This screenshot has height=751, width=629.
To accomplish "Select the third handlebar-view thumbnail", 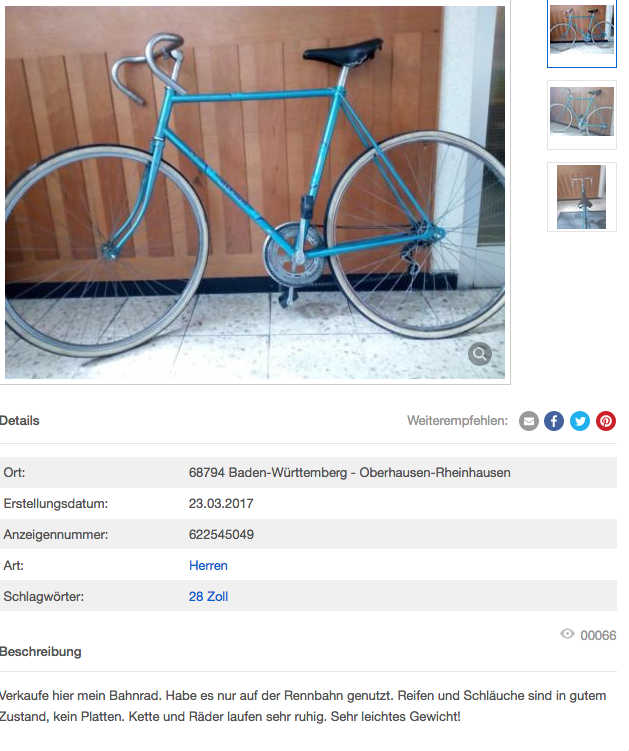I will click(x=582, y=197).
